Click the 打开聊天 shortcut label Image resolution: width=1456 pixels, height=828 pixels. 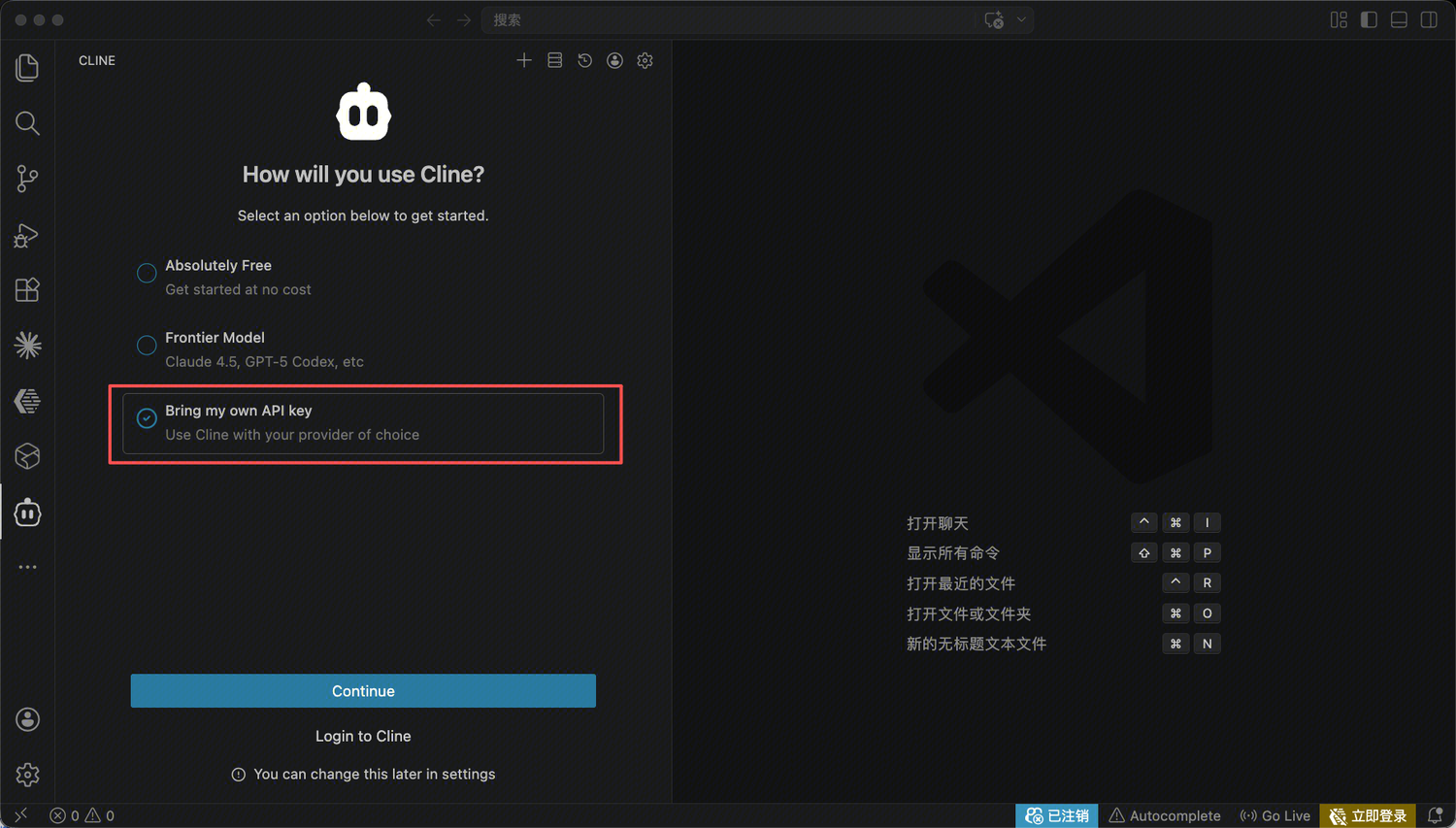(938, 523)
